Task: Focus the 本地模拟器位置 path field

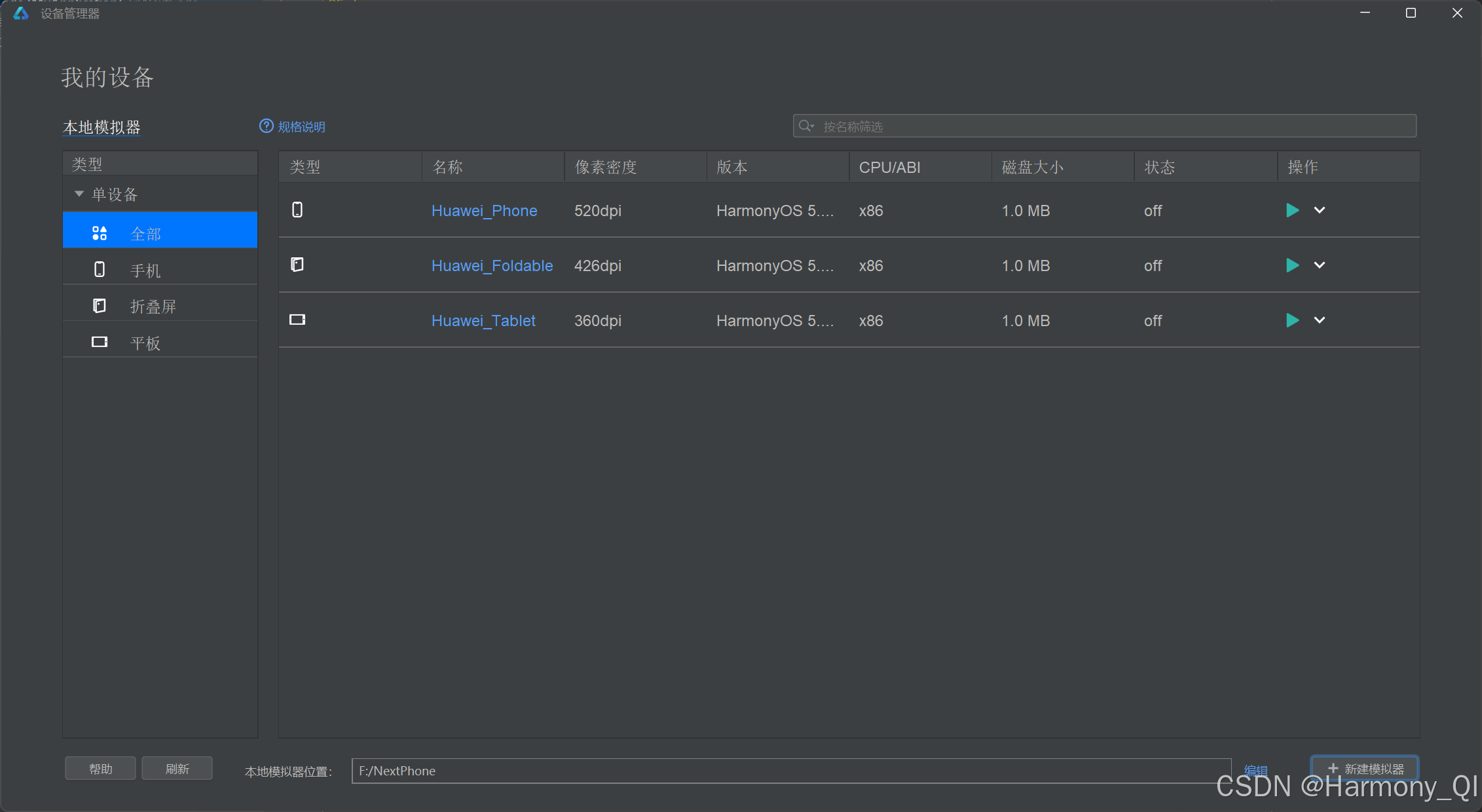Action: 791,771
